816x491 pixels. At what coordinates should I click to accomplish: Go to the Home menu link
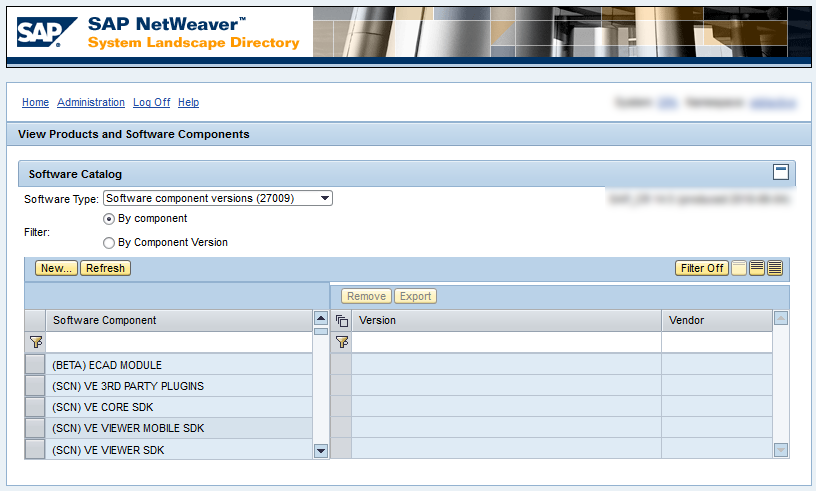tap(35, 102)
